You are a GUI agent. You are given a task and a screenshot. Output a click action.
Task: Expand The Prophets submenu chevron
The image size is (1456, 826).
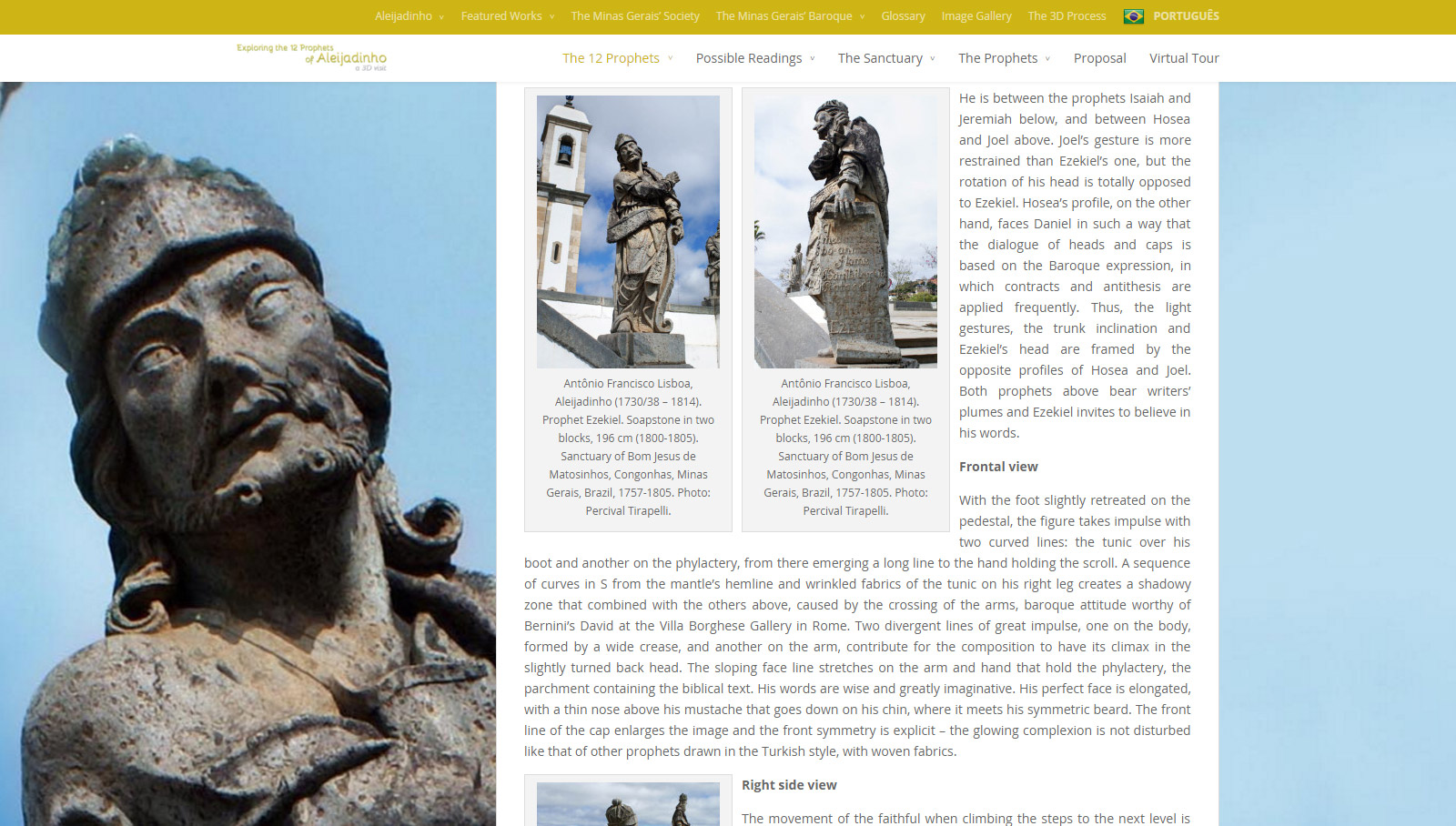click(1047, 59)
